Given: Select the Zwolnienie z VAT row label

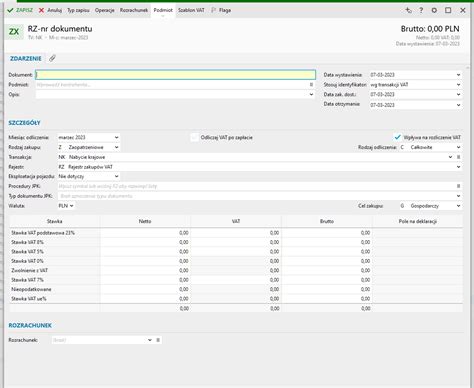Looking at the screenshot, I should point(29,270).
